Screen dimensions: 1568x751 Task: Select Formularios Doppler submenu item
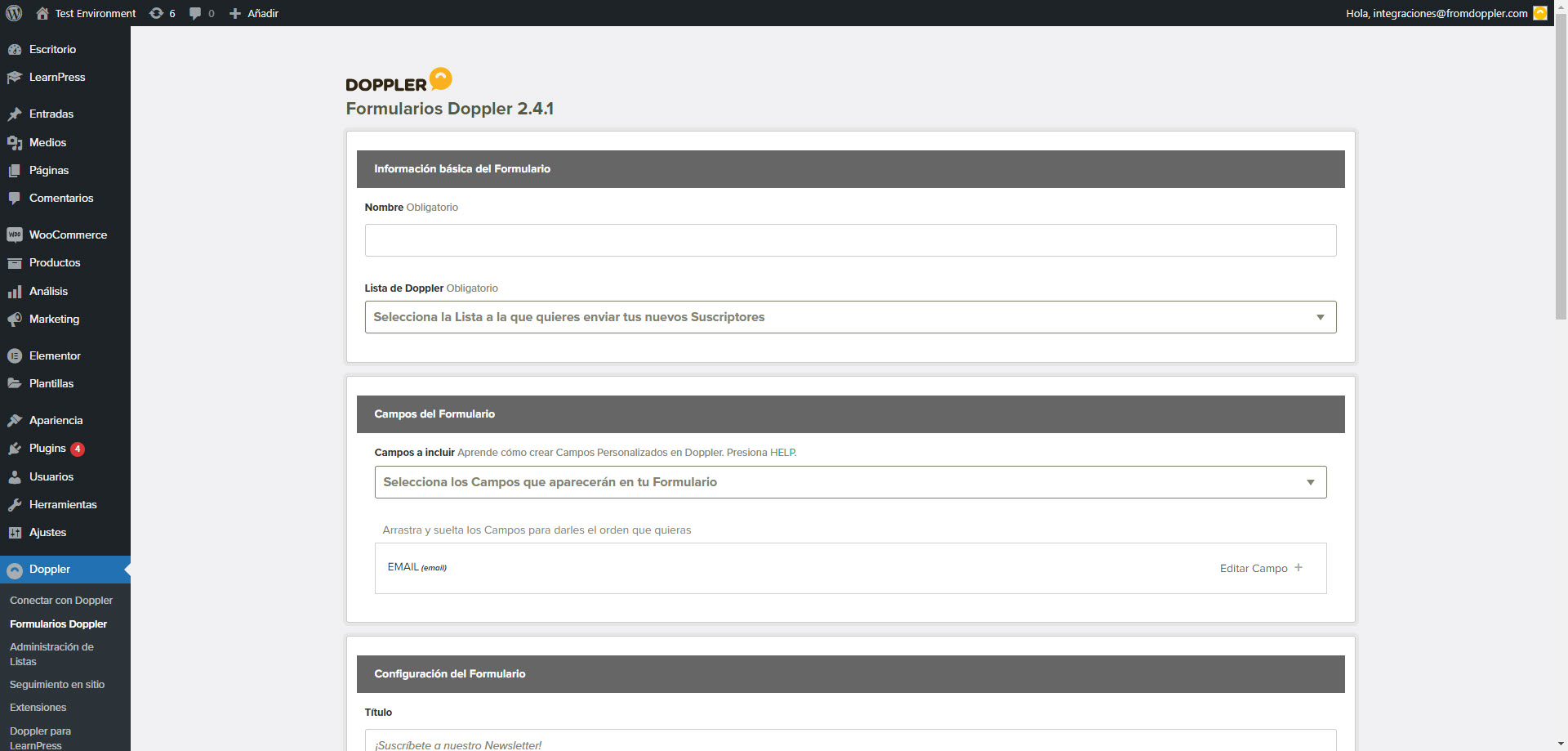click(x=58, y=624)
